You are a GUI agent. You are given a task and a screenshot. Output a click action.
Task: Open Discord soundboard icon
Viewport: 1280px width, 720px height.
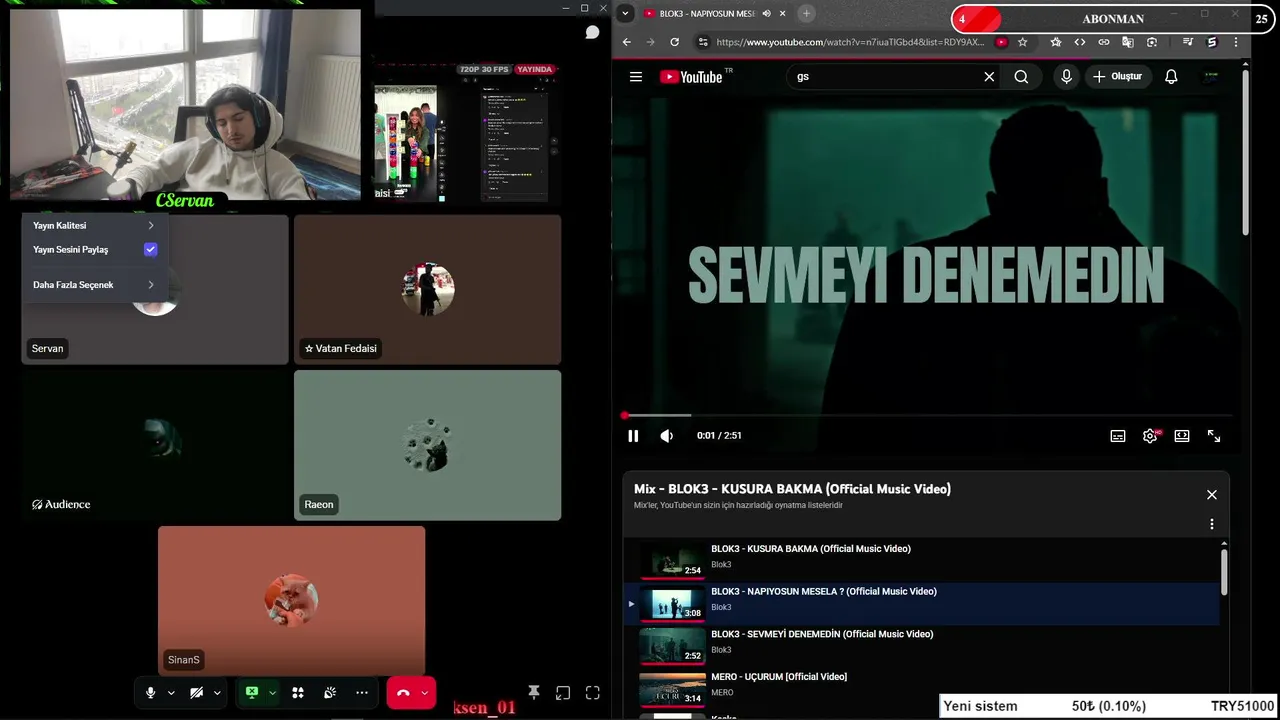click(330, 692)
